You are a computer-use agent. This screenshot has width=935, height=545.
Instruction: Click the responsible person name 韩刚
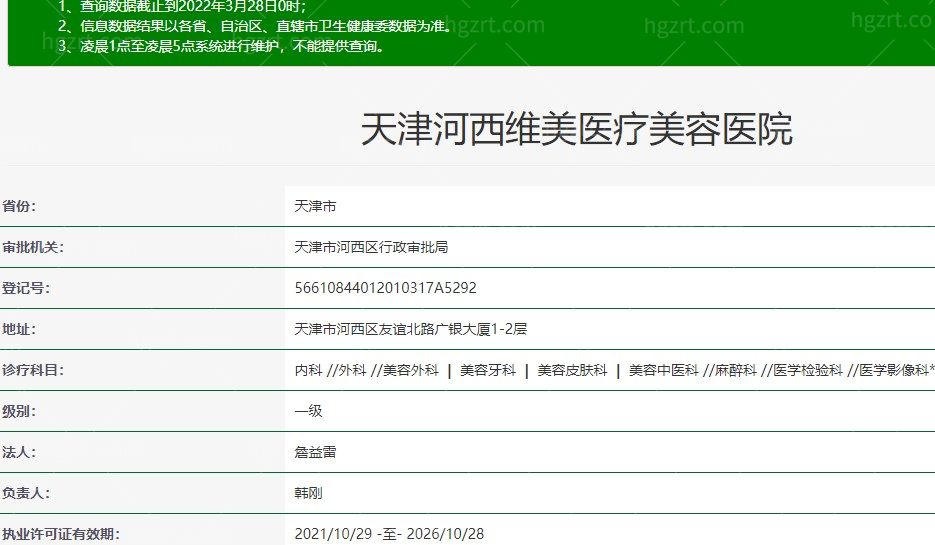coord(308,493)
